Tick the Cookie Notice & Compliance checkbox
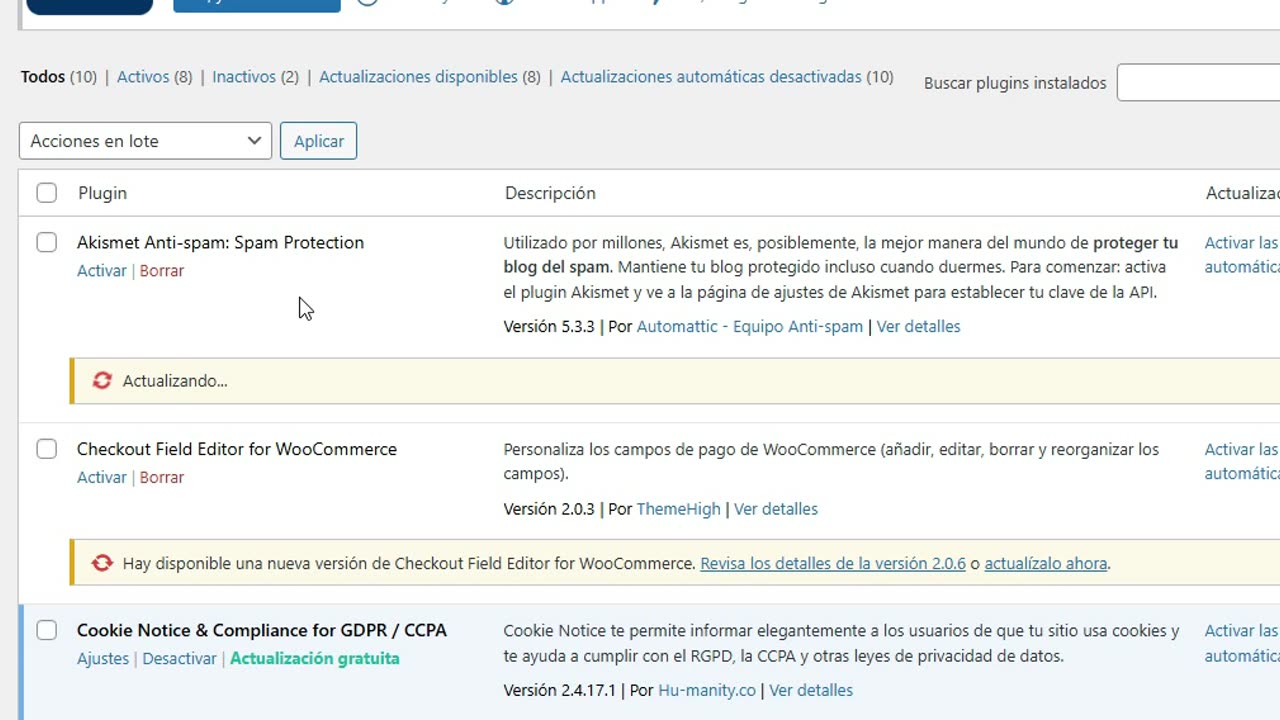1280x720 pixels. (x=47, y=630)
